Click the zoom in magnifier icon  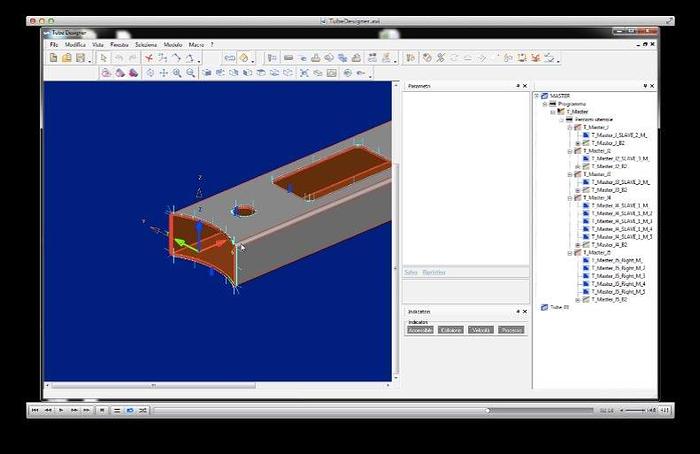177,73
